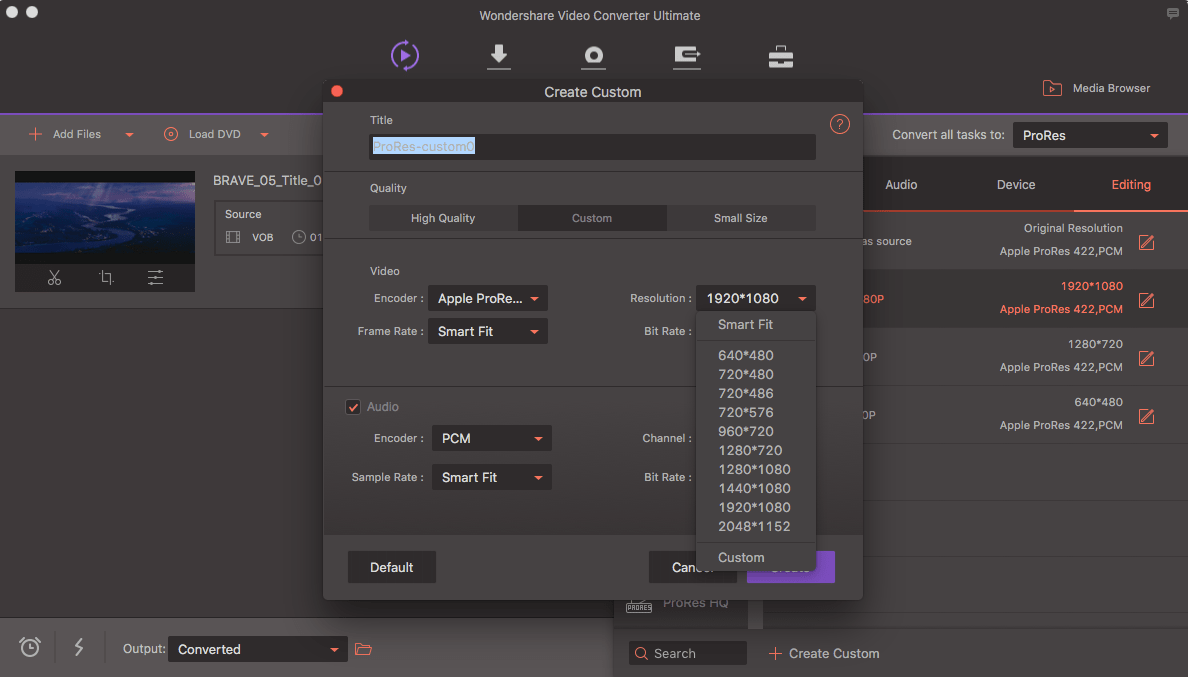The height and width of the screenshot is (677, 1188).
Task: Select the BRAVE video thumbnail
Action: pyautogui.click(x=105, y=217)
